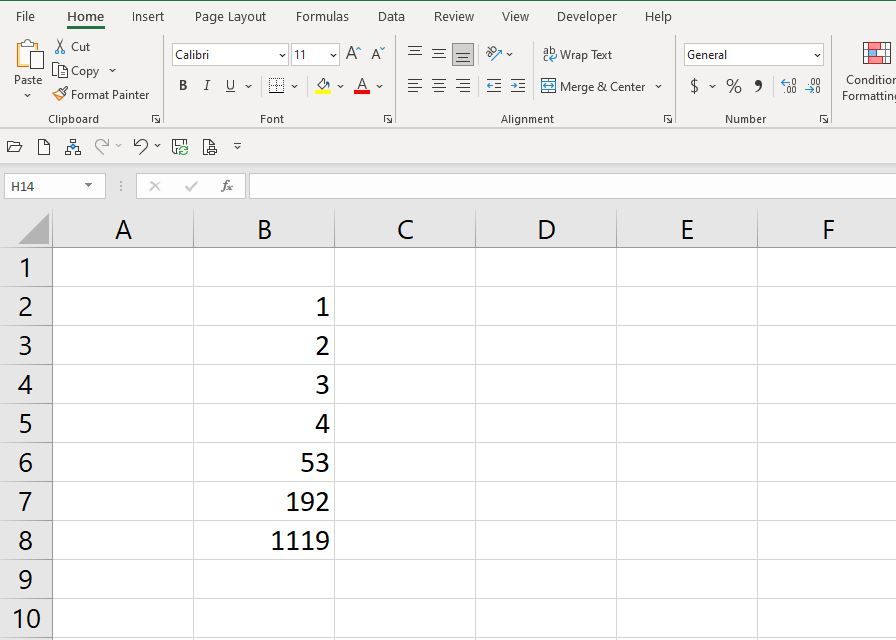Viewport: 896px width, 640px height.
Task: Apply bold formatting to selection
Action: [182, 85]
